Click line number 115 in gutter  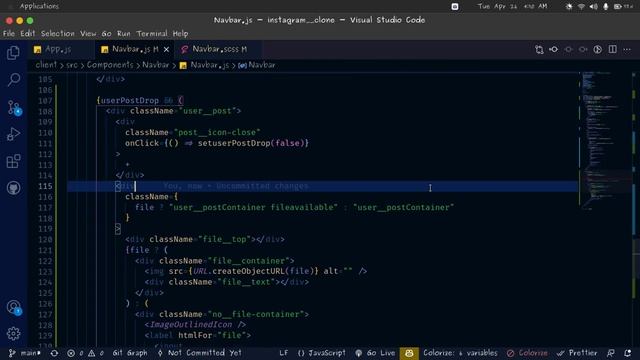point(45,186)
